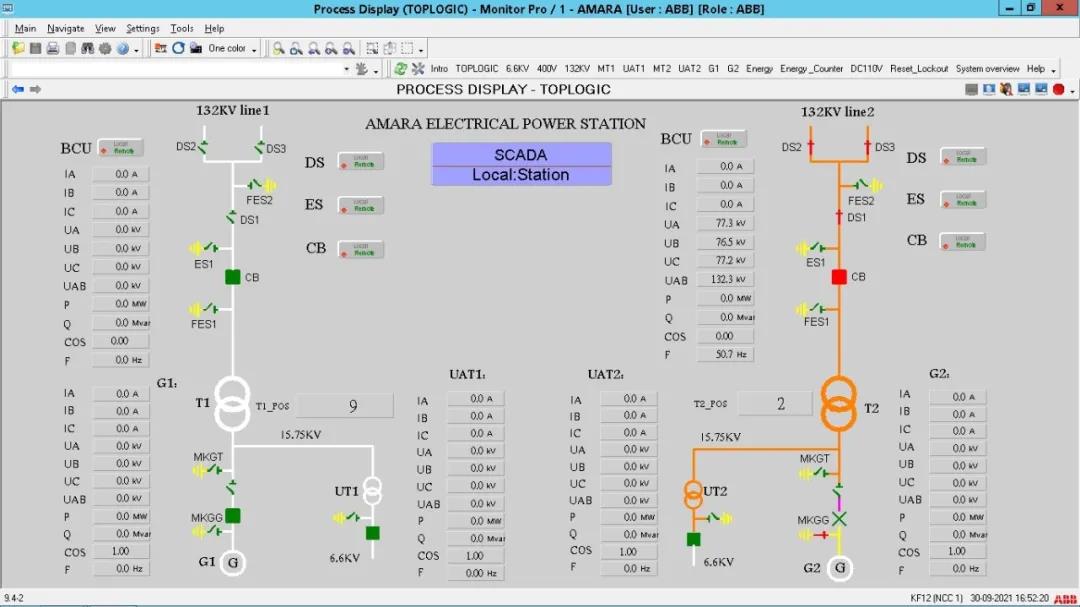This screenshot has height=607, width=1080.
Task: Click the green CB breaker on line 1
Action: pyautogui.click(x=233, y=277)
